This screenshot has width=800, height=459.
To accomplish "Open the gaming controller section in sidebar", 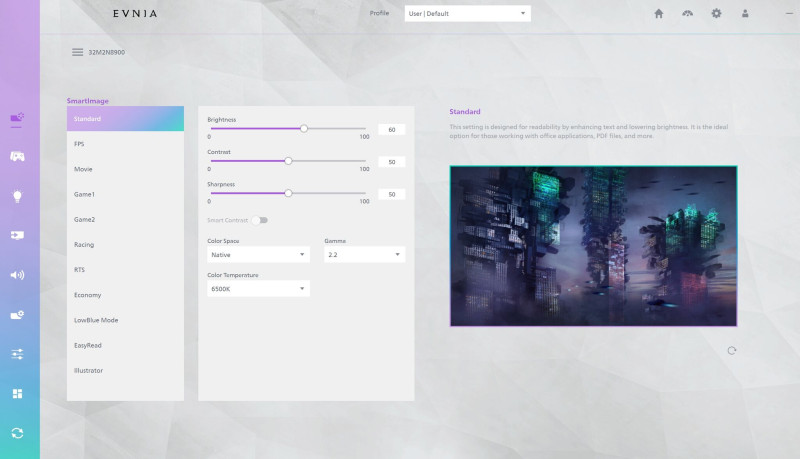I will (x=17, y=157).
